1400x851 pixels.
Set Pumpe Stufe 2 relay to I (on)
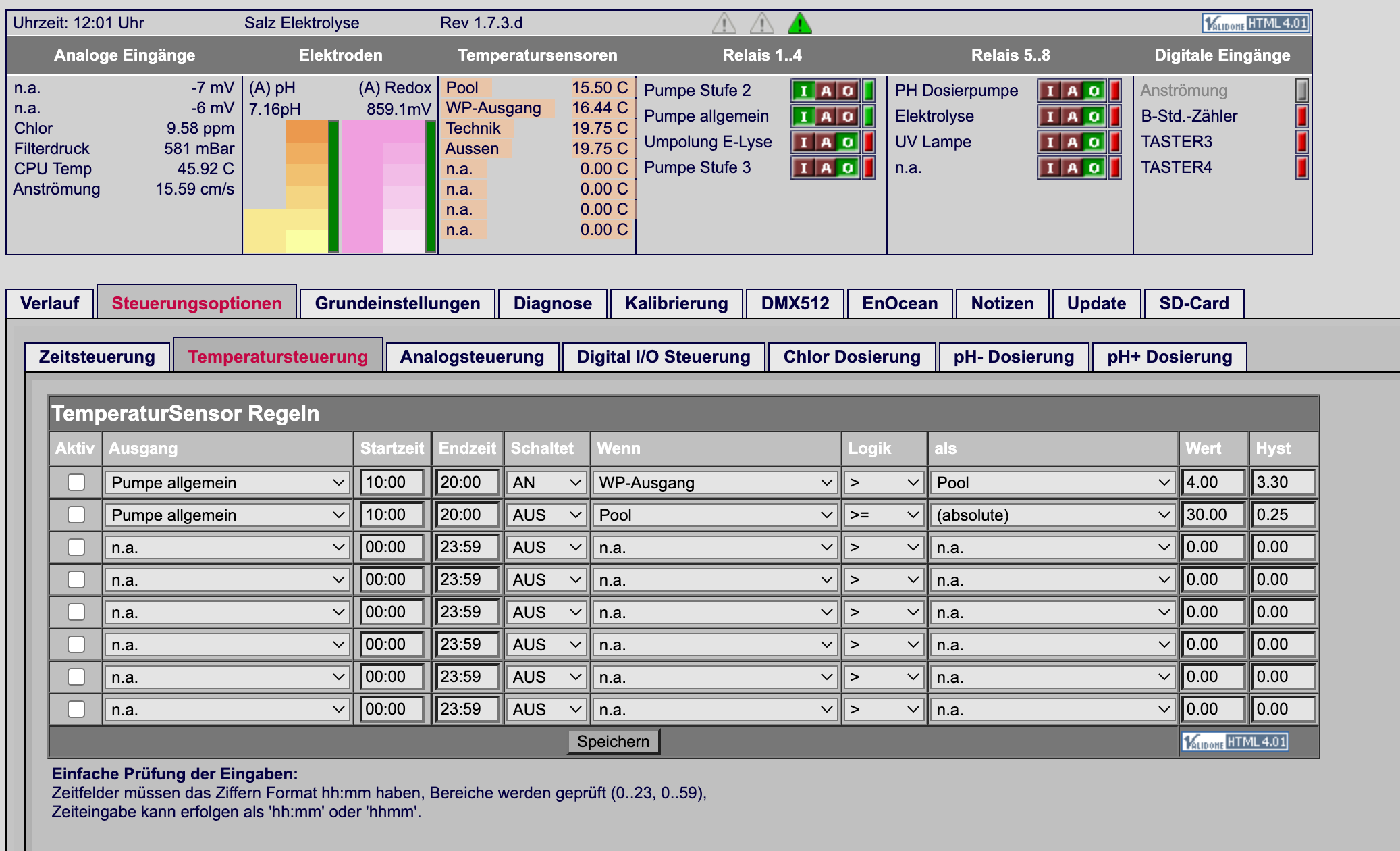803,91
